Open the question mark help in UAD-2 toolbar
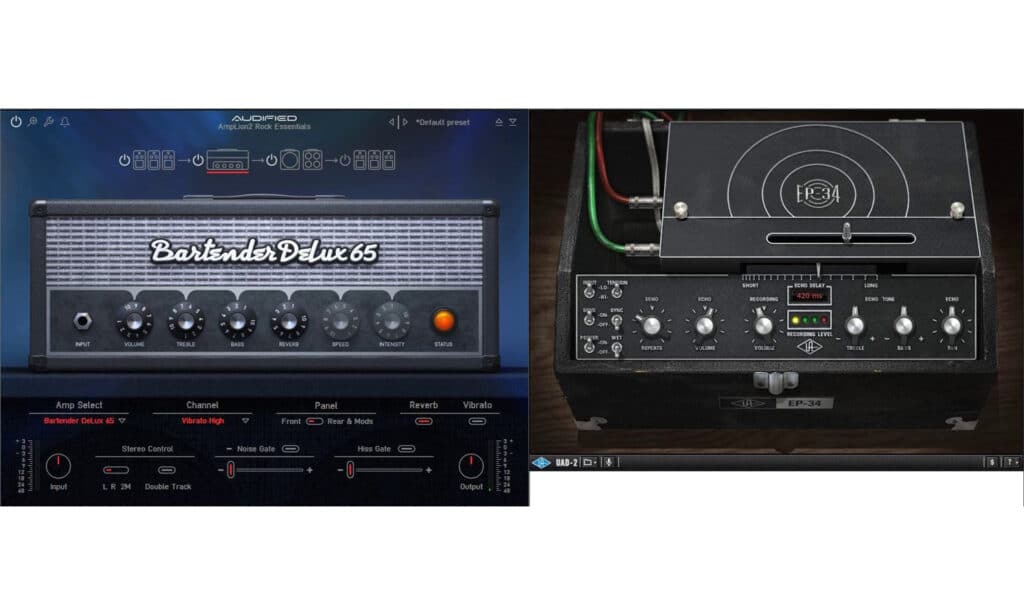 [x=1010, y=463]
